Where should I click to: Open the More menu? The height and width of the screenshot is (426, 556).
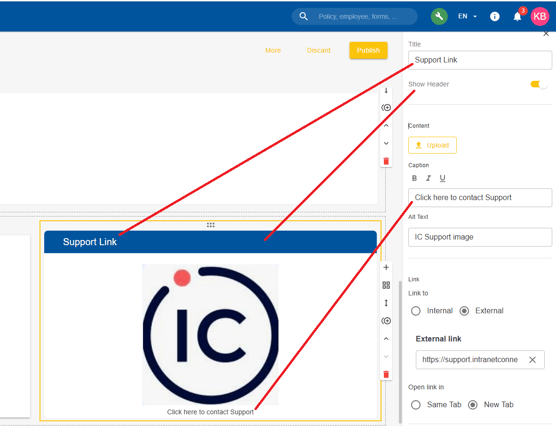click(273, 50)
